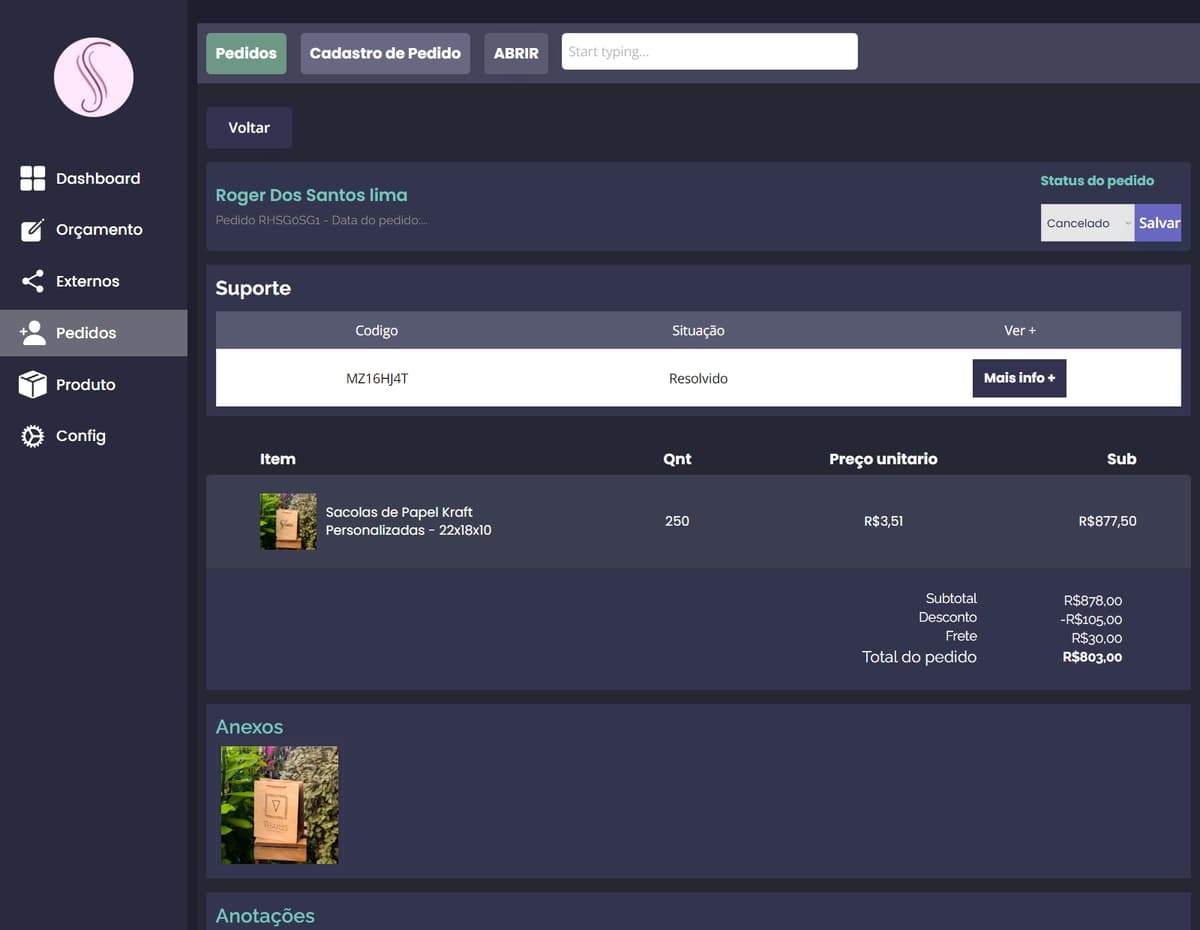Click Mais info + for support ticket
Image resolution: width=1200 pixels, height=930 pixels.
(1019, 378)
